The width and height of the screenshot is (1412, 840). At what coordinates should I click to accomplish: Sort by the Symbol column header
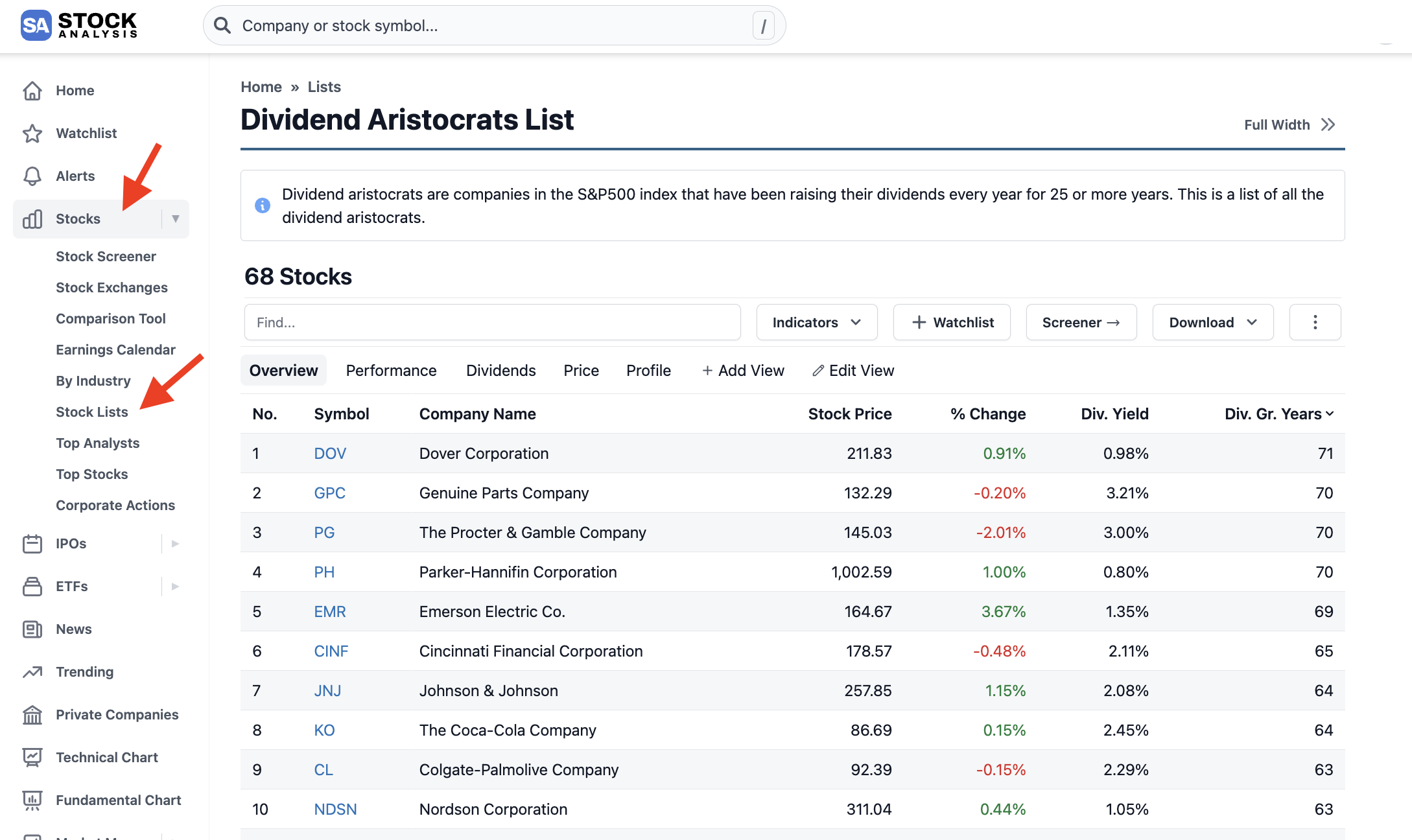pos(342,414)
